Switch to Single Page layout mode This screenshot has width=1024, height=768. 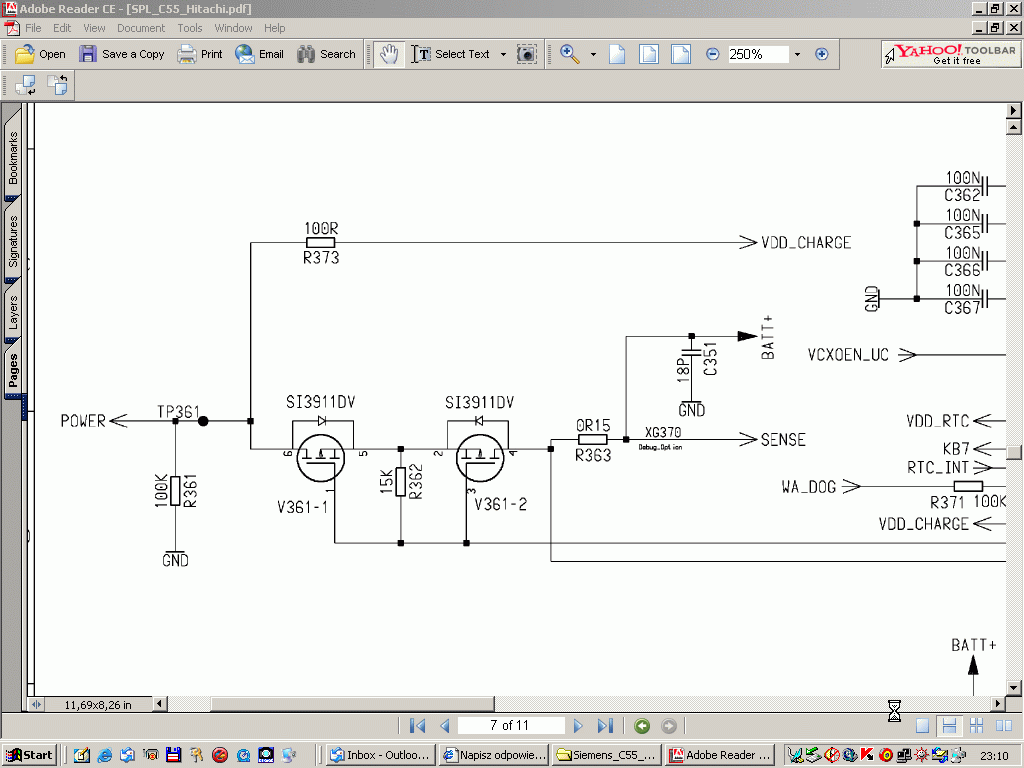(x=922, y=725)
